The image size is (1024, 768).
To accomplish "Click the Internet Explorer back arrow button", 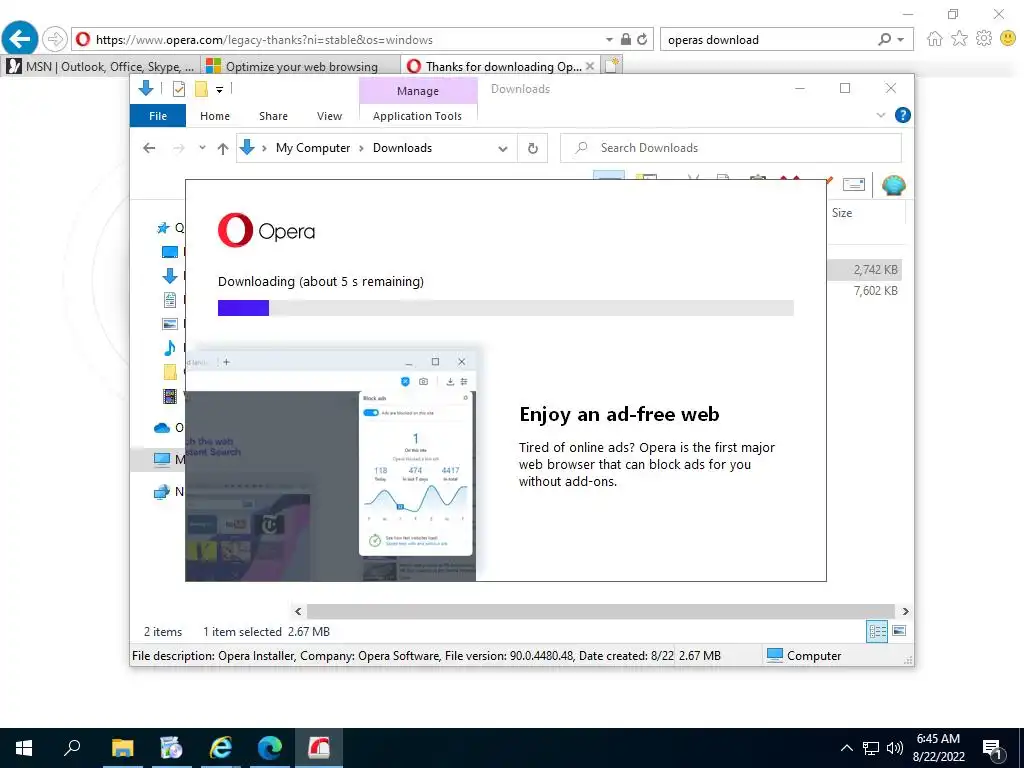I will click(20, 39).
